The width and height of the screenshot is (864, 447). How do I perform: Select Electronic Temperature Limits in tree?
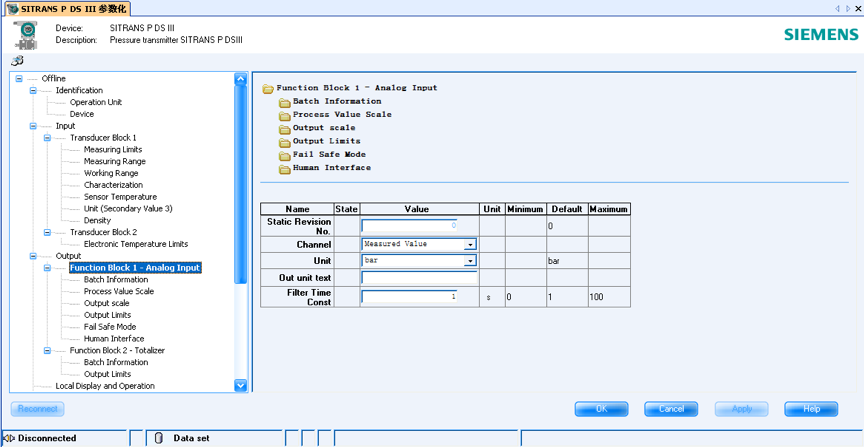136,244
